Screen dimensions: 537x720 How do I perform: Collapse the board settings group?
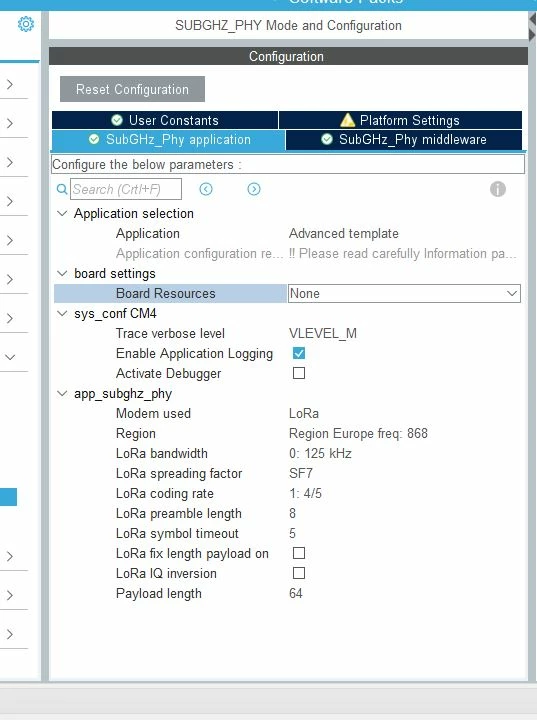click(x=62, y=273)
